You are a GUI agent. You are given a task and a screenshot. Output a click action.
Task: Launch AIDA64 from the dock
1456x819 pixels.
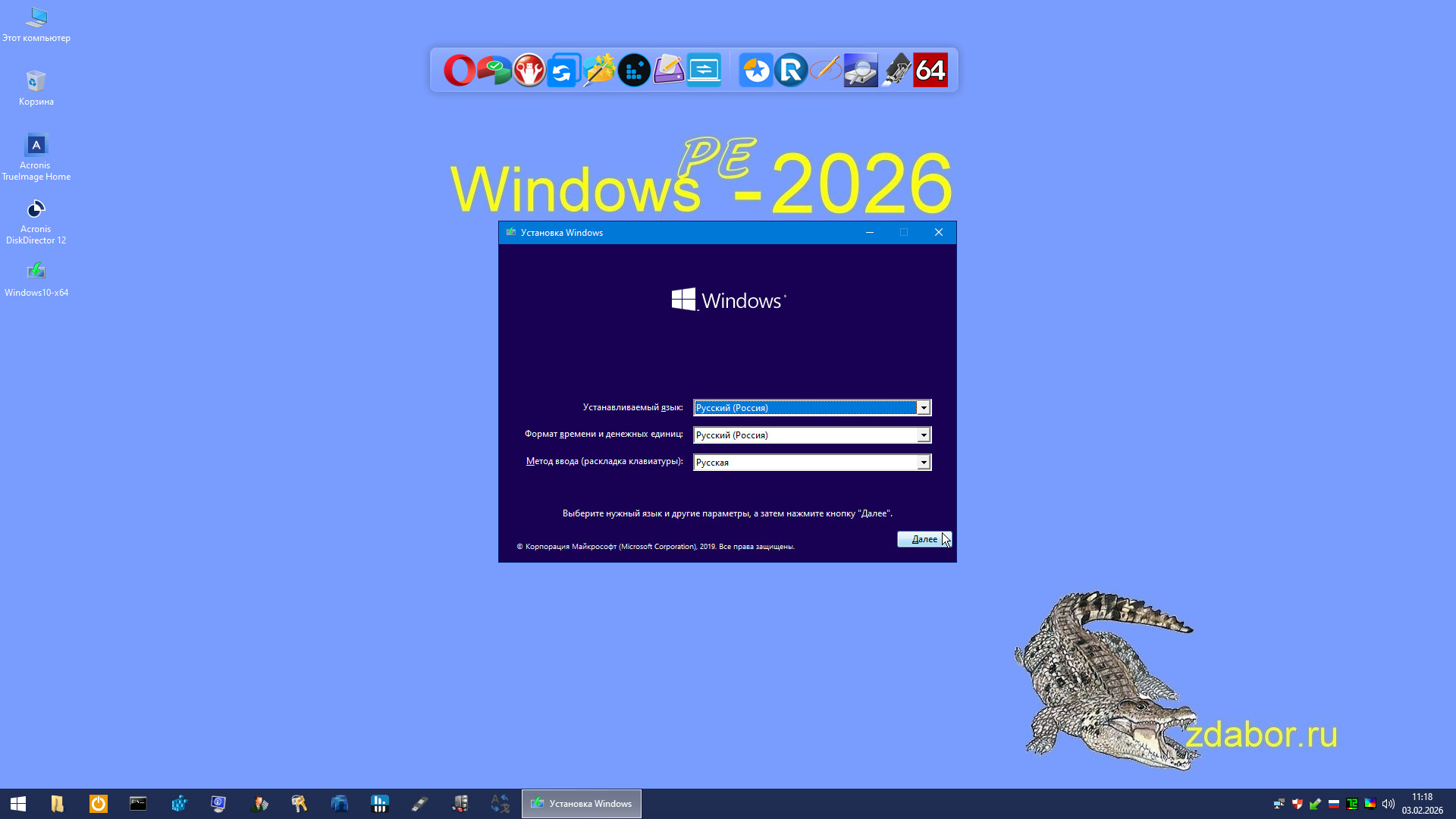coord(930,71)
